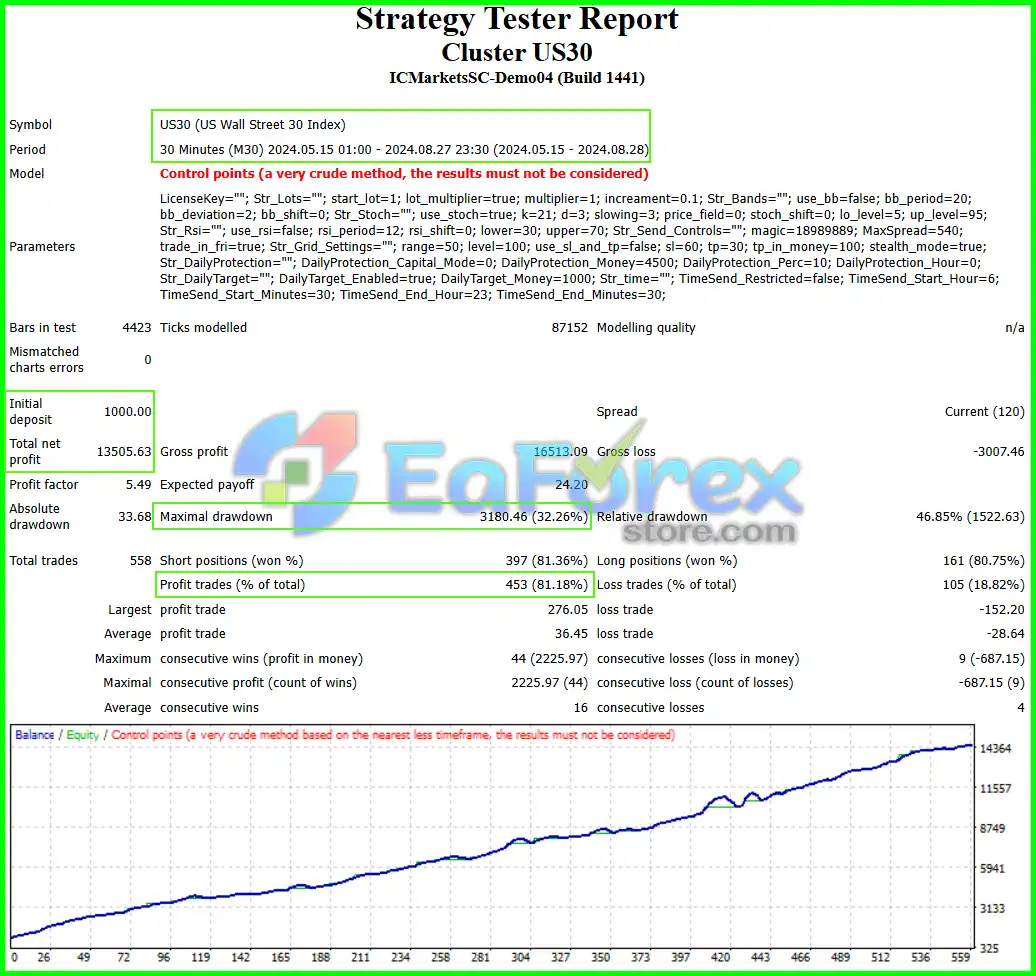The image size is (1036, 976).
Task: Click Average profit trade value 36.45
Action: point(572,633)
